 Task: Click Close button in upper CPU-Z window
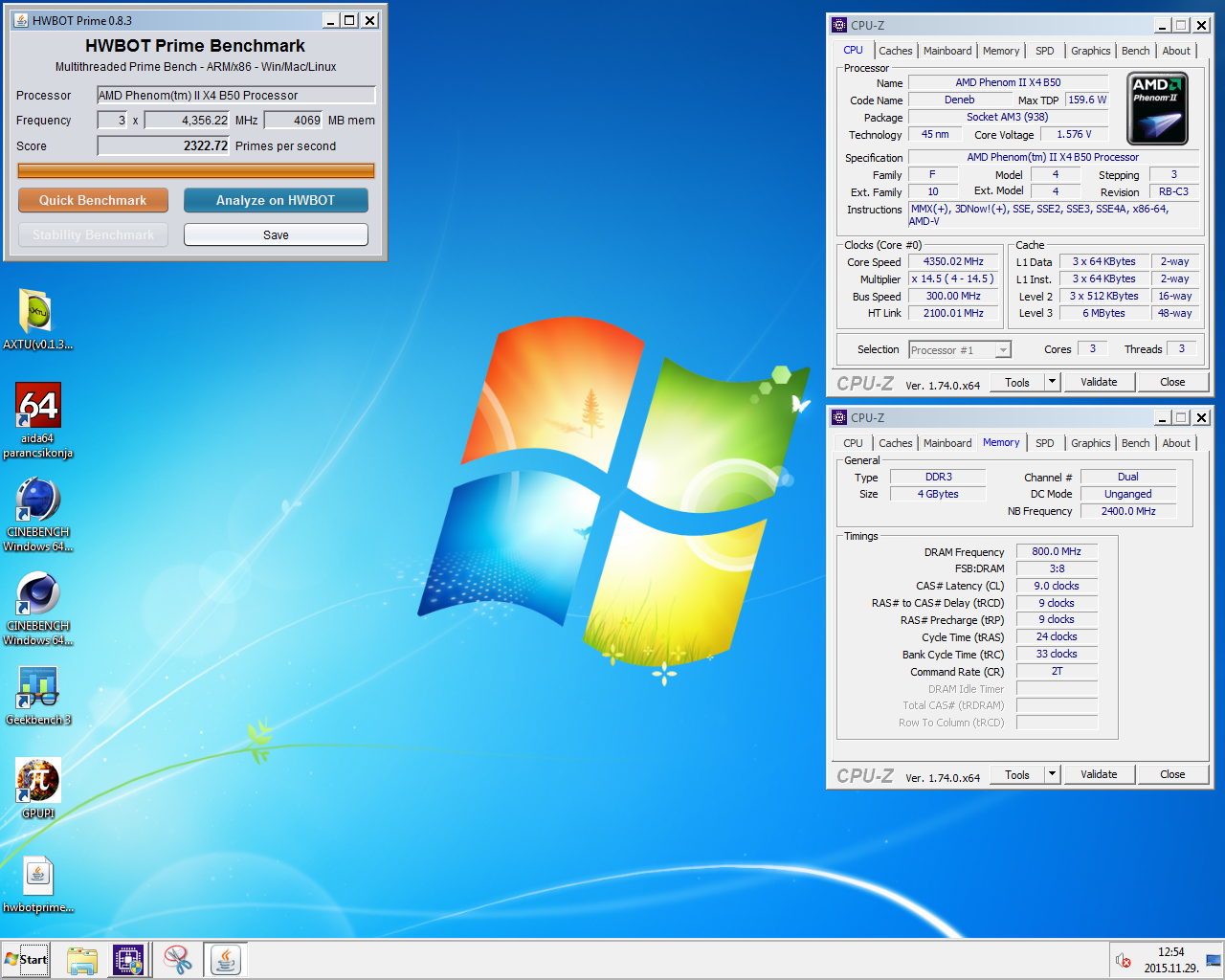tap(1172, 382)
